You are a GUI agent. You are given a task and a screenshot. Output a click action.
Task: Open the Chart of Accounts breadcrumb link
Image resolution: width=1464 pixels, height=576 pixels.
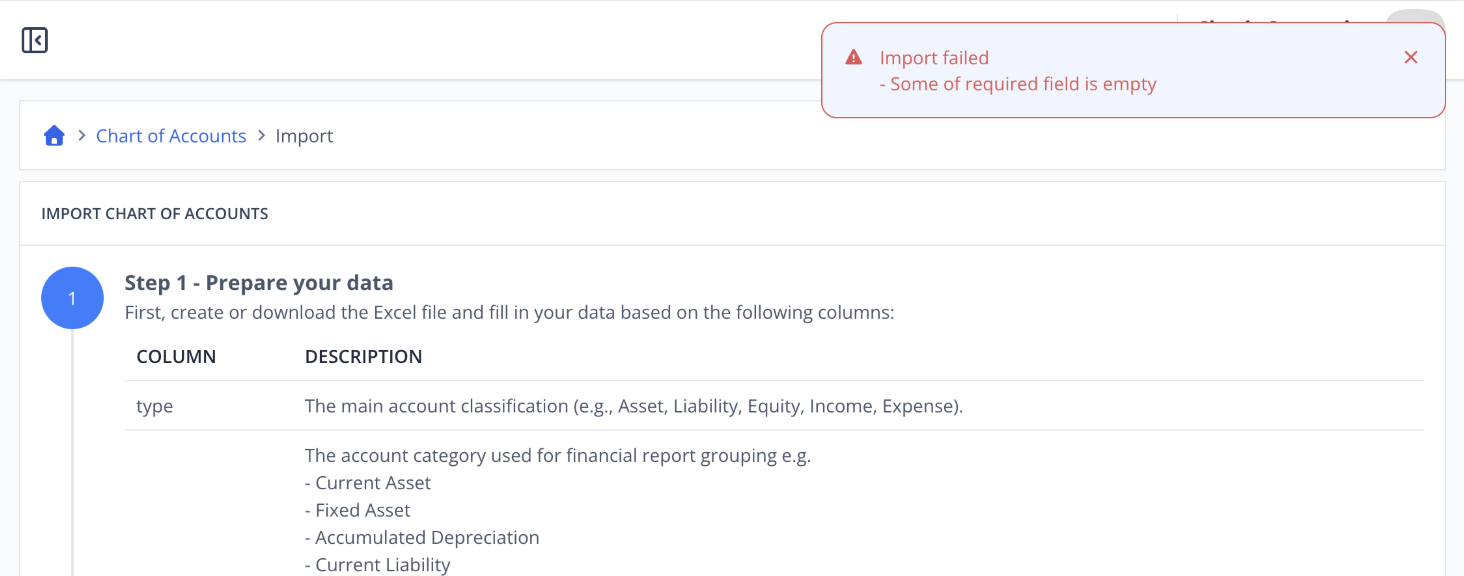[171, 136]
